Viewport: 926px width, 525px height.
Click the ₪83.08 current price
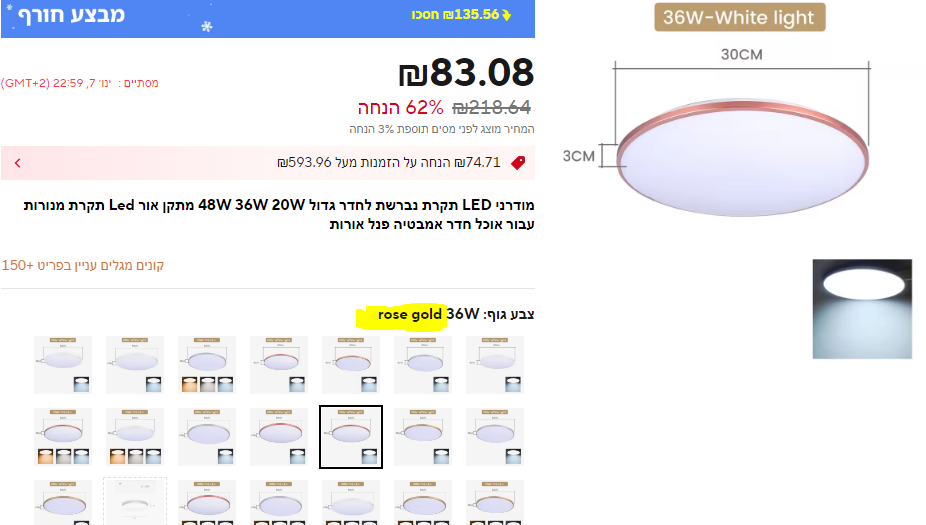[466, 73]
